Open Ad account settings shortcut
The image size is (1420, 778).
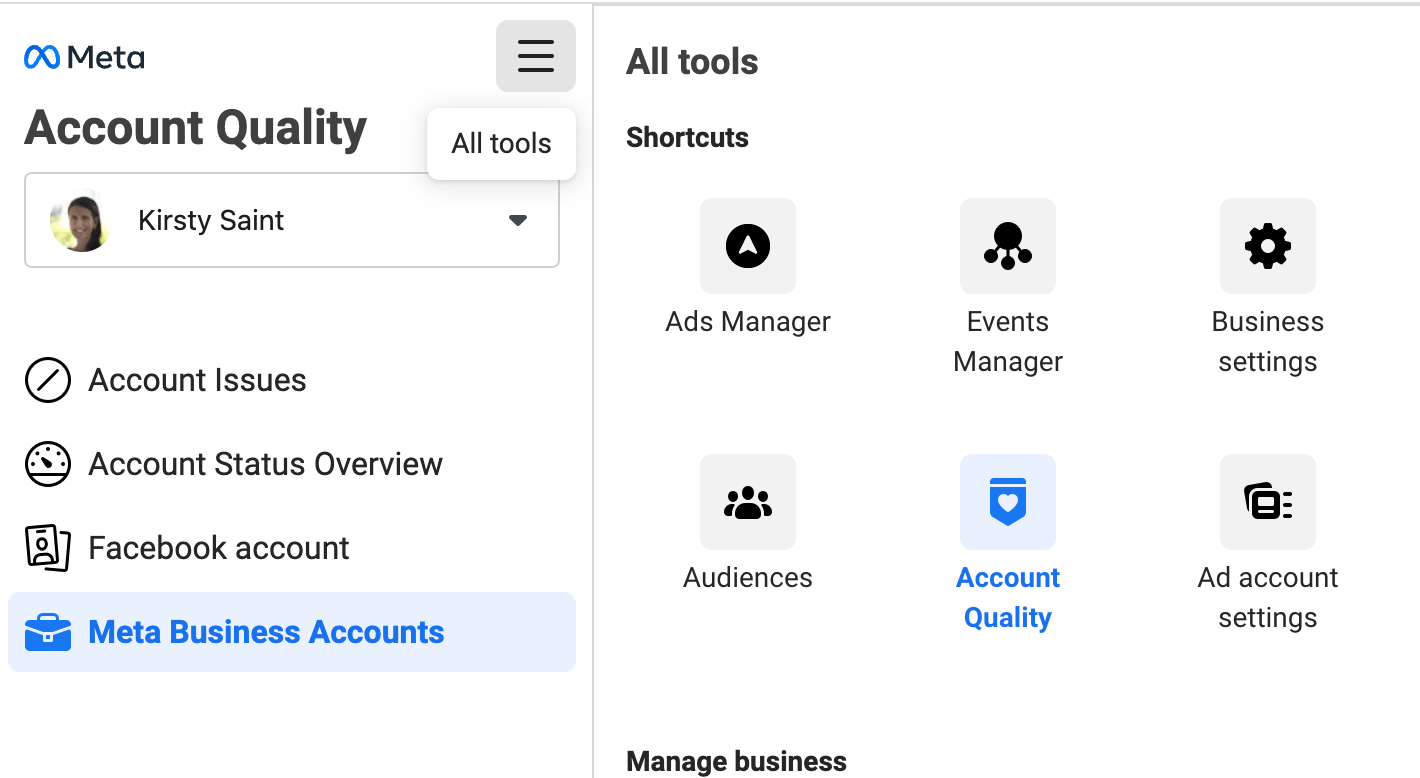[1267, 502]
